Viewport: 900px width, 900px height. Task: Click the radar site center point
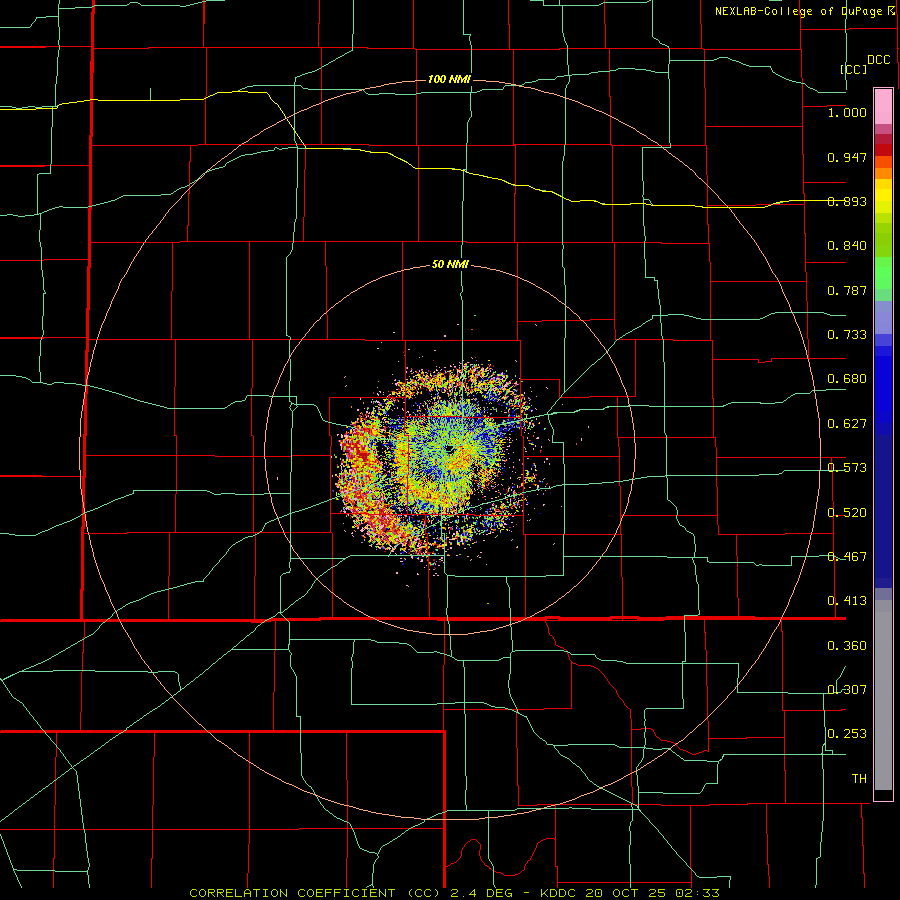(x=450, y=450)
